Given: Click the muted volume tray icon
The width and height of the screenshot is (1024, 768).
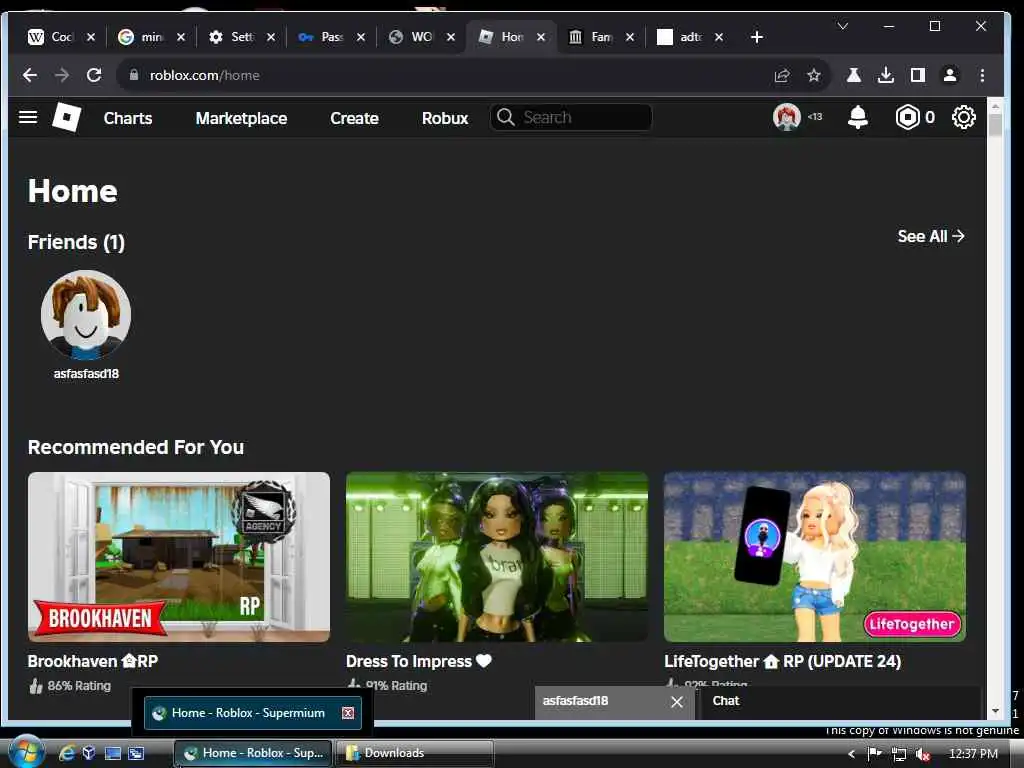Looking at the screenshot, I should tap(922, 754).
